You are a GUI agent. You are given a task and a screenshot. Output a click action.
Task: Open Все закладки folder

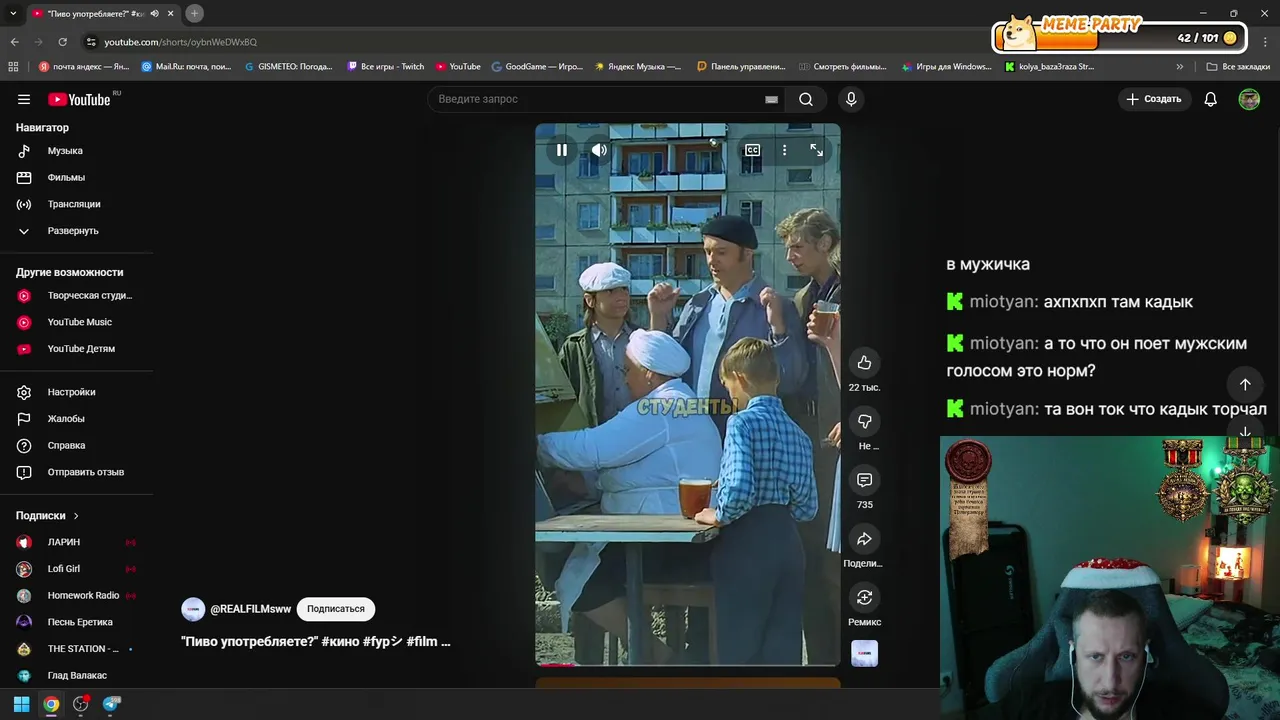click(1238, 67)
